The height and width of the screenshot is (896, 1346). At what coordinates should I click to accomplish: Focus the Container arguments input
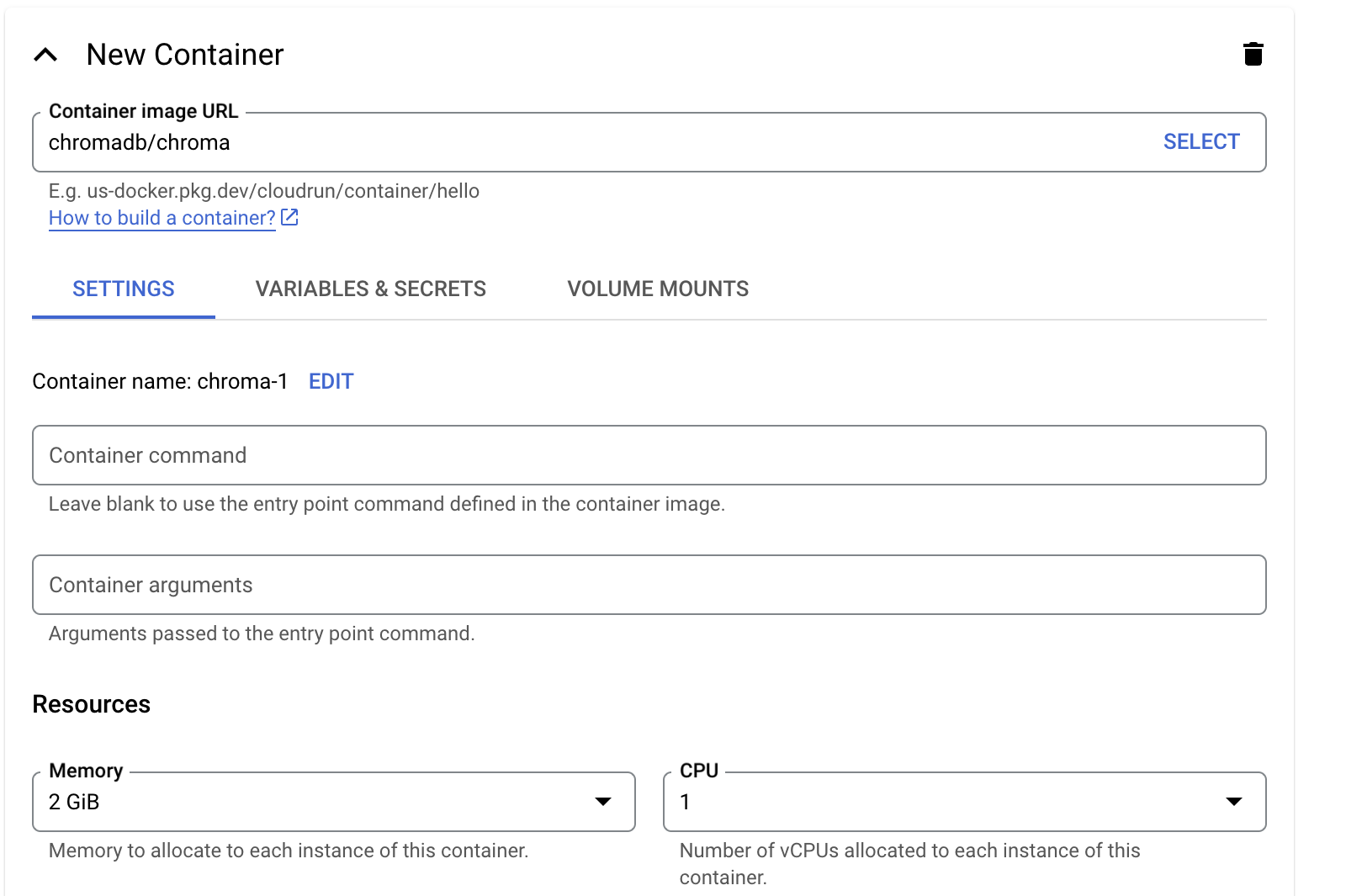(648, 585)
